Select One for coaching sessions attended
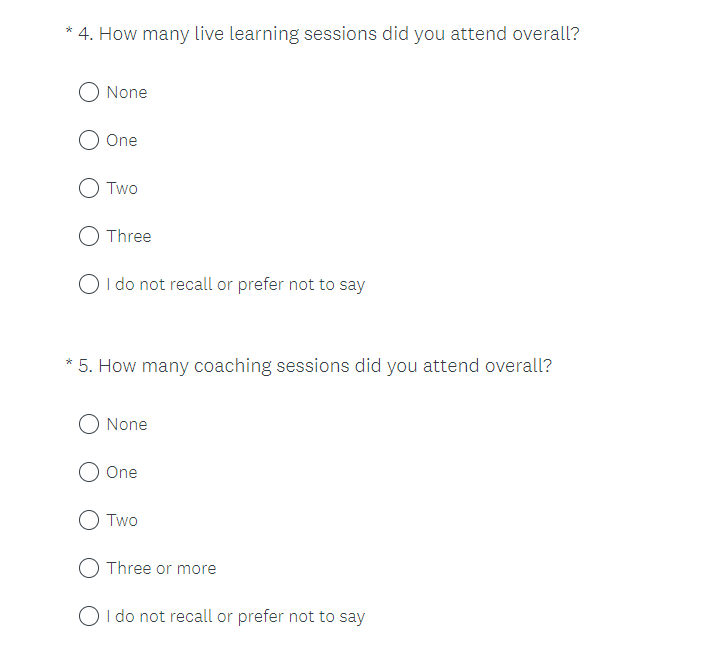This screenshot has height=649, width=702. [x=89, y=472]
